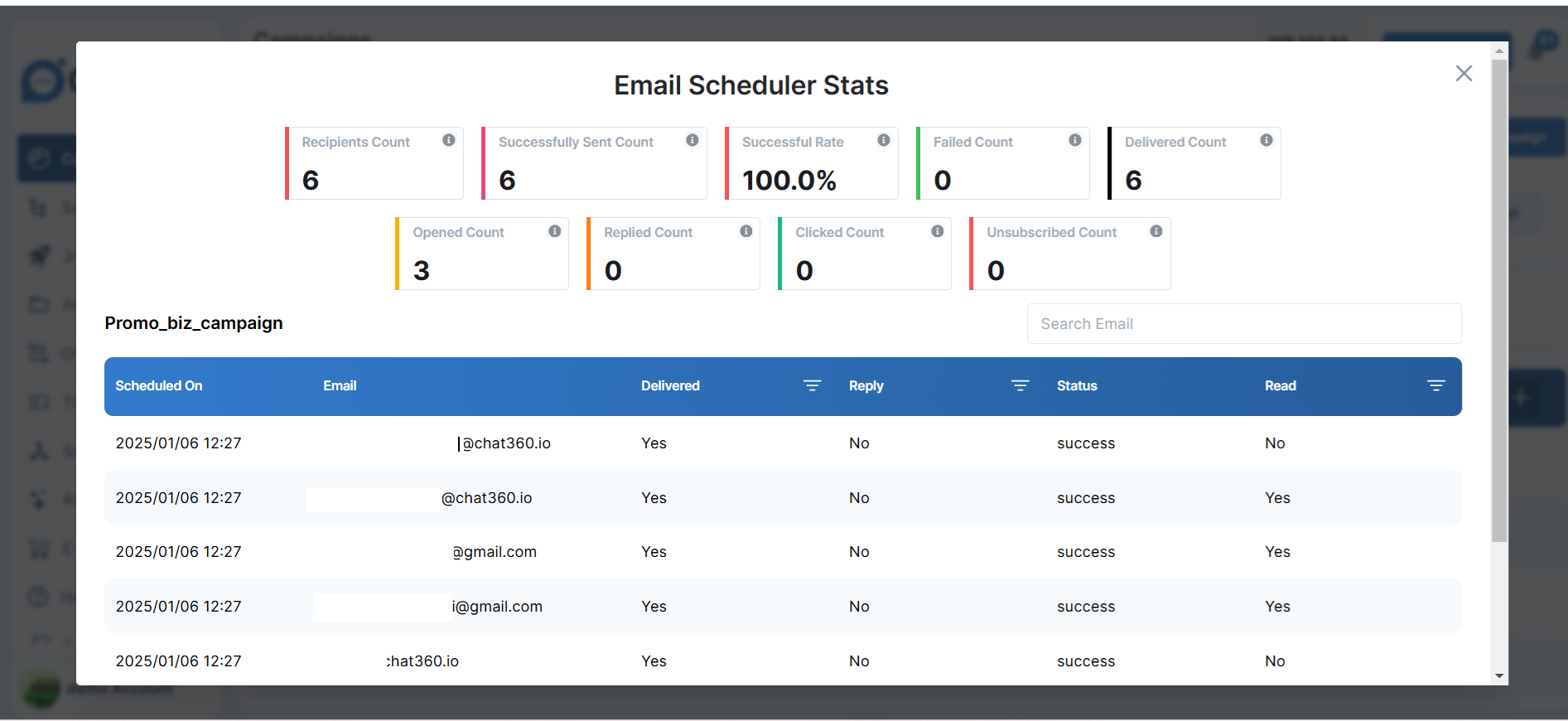Click the Failed Count value 0
Viewport: 1568px width, 721px height.
(943, 180)
